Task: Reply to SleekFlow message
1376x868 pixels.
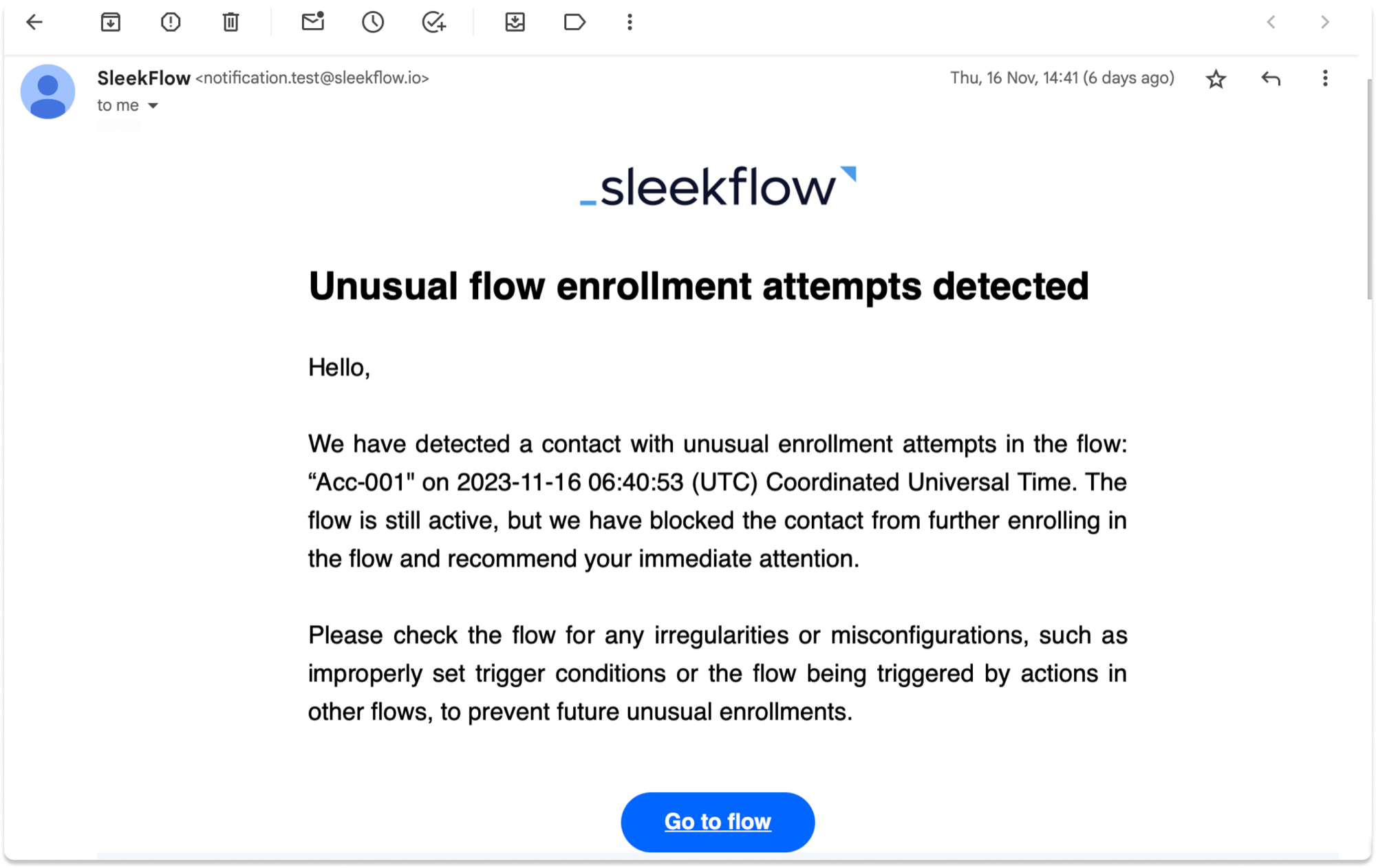Action: (1271, 78)
